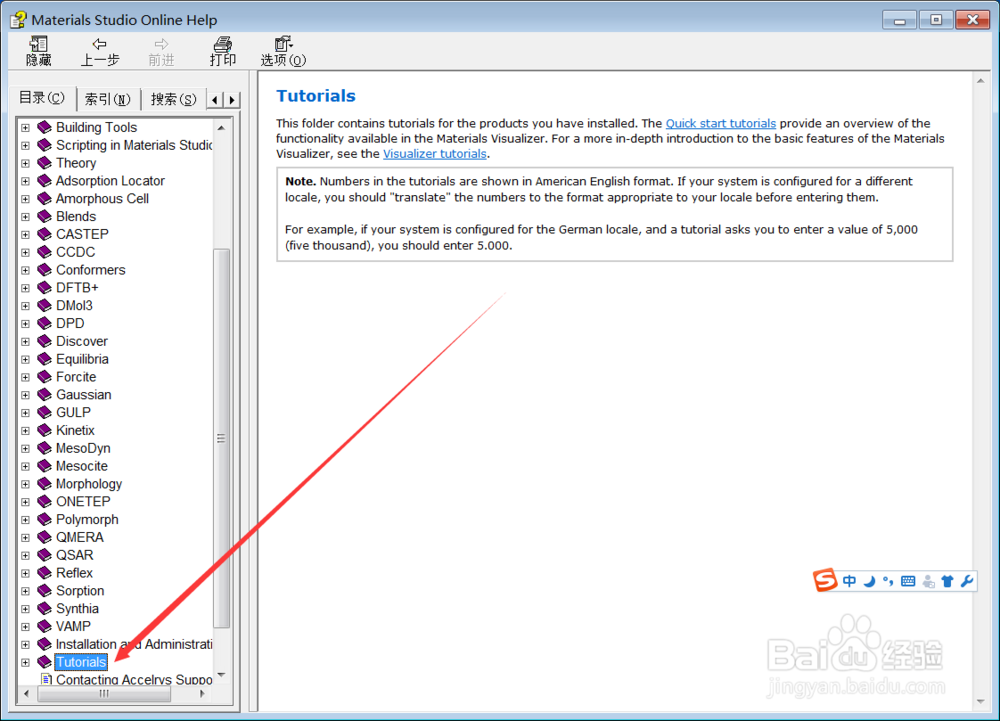1000x721 pixels.
Task: Click the DMol3 book icon
Action: coord(44,305)
